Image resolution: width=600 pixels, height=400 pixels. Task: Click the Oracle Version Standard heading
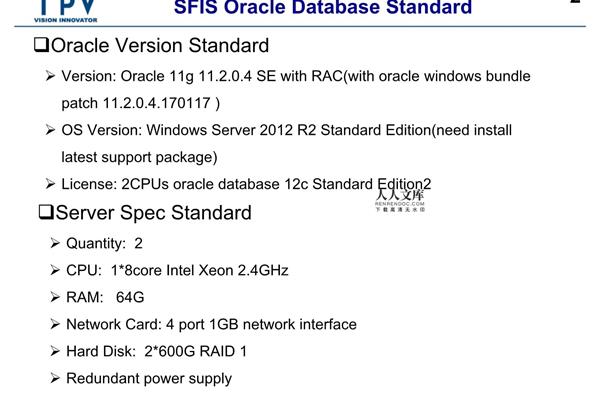click(160, 45)
